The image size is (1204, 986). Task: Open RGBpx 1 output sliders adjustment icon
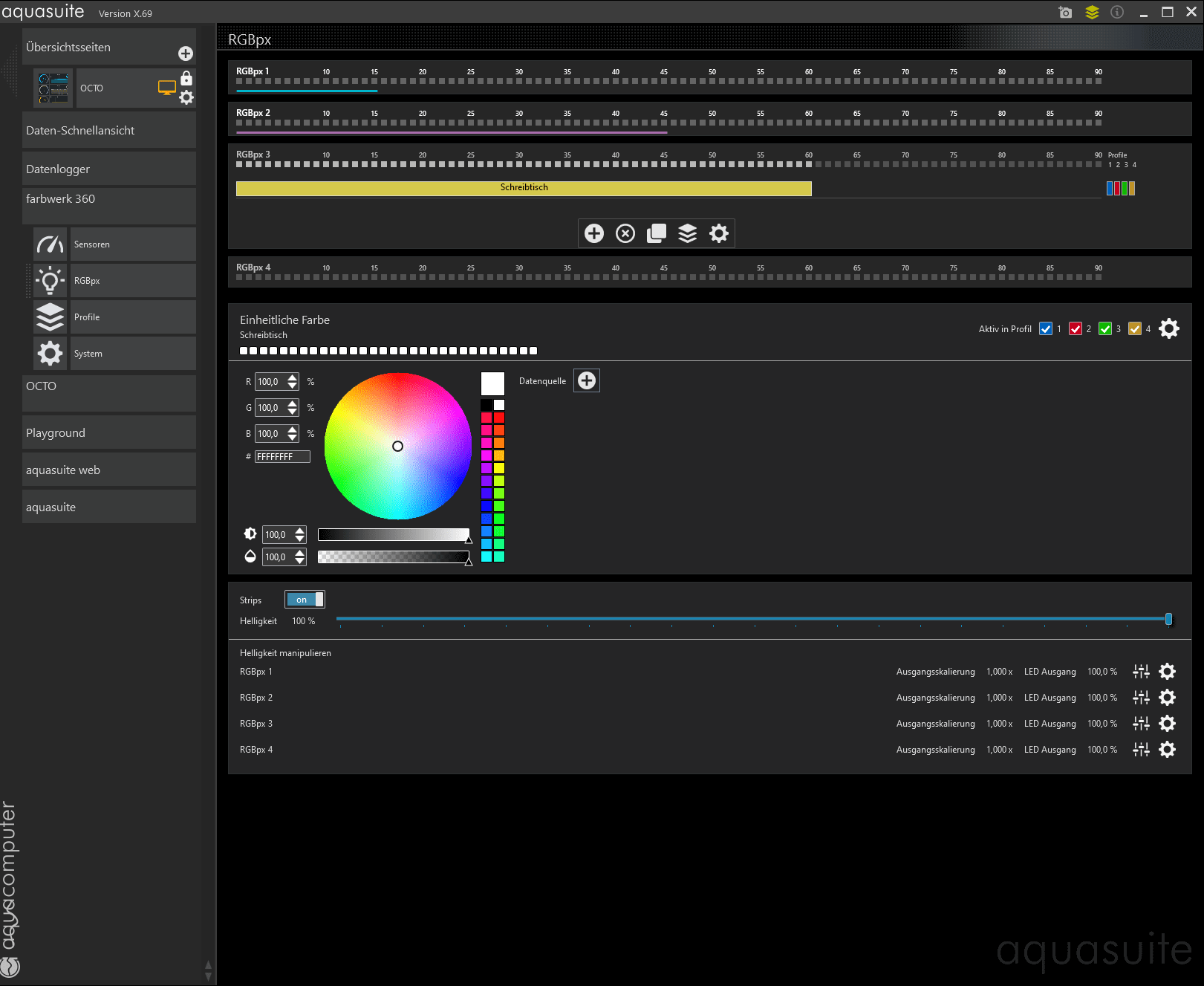1141,672
